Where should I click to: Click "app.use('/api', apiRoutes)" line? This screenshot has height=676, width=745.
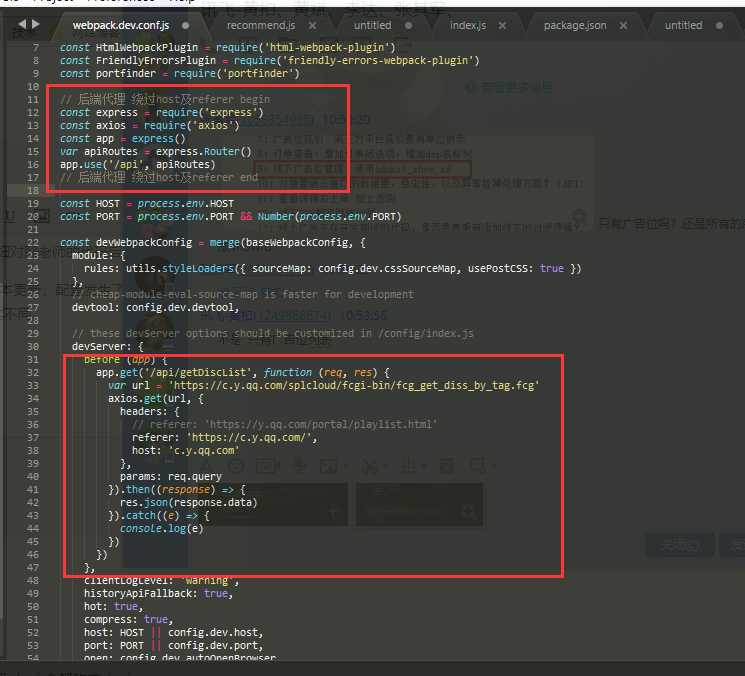click(x=138, y=164)
